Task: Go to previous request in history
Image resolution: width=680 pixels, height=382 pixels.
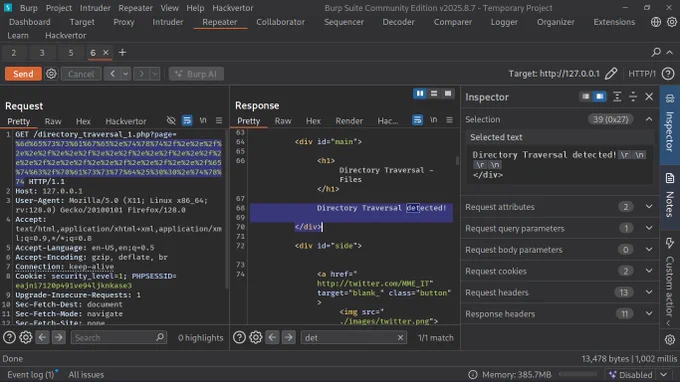Action: pyautogui.click(x=112, y=74)
